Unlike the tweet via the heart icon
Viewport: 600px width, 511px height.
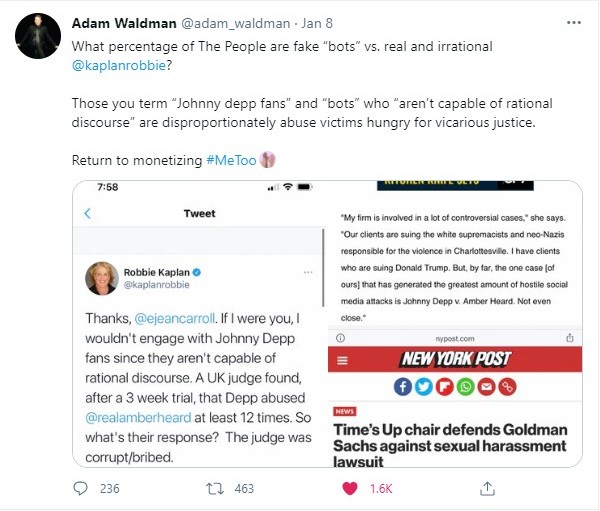point(350,488)
